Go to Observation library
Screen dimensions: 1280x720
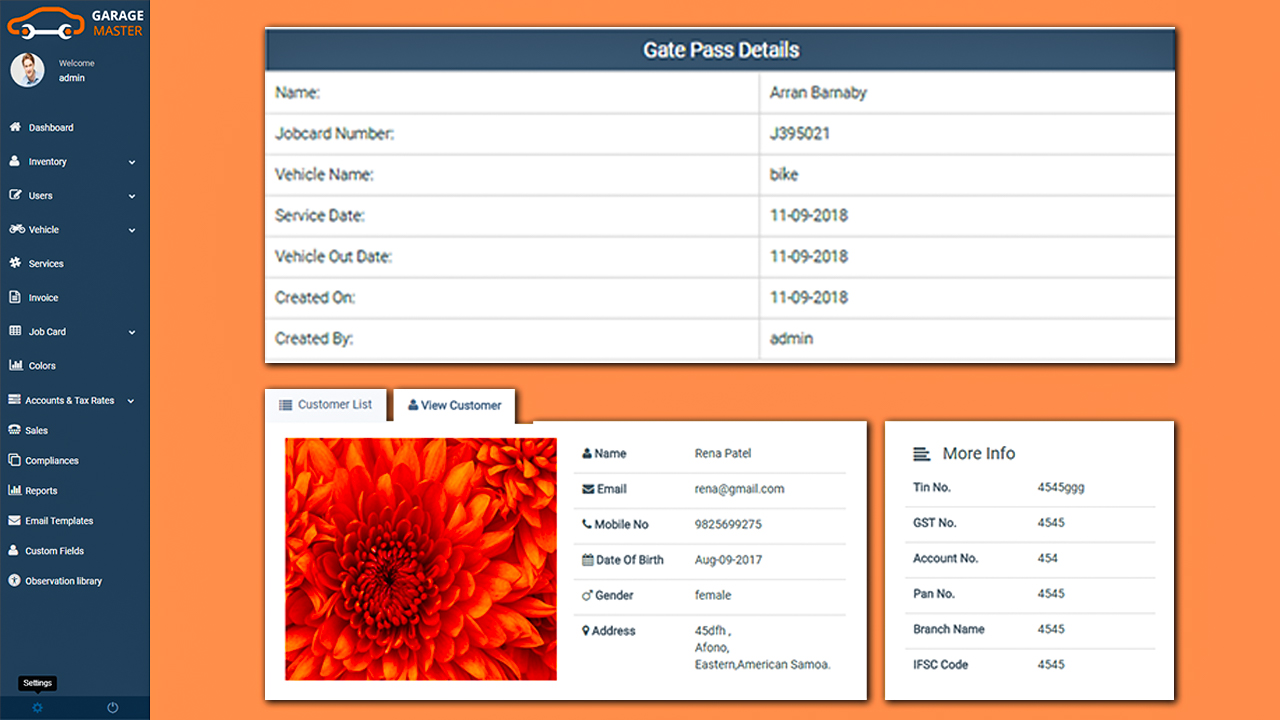click(x=63, y=581)
